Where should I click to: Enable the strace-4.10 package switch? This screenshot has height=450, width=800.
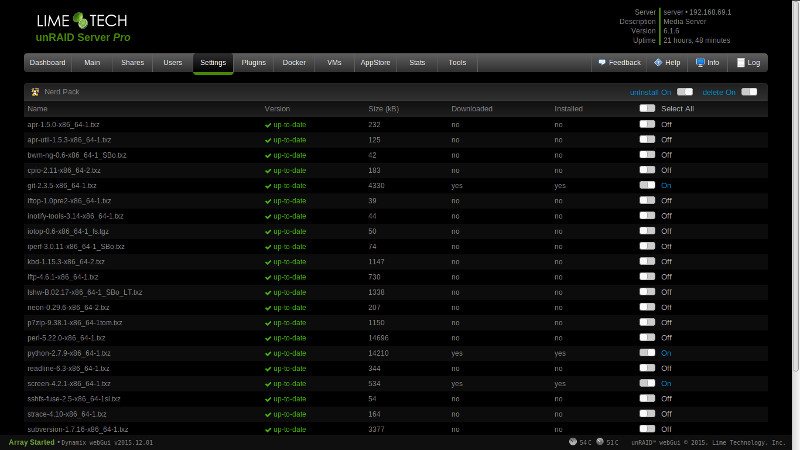click(x=647, y=413)
